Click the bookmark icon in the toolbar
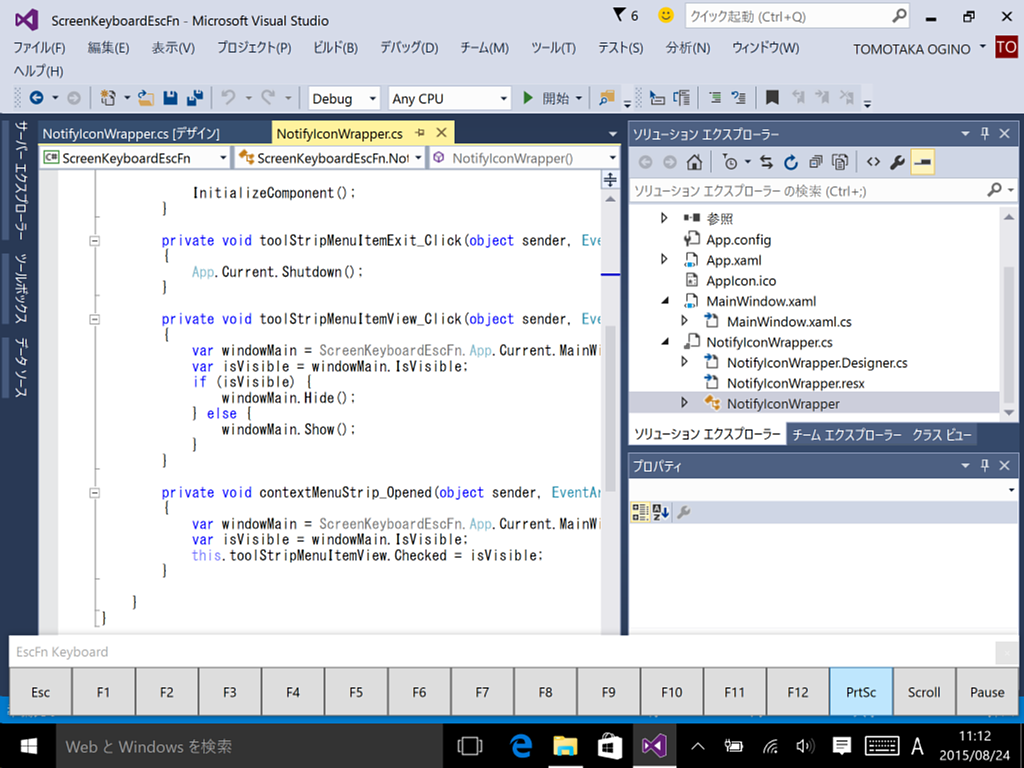 tap(772, 98)
